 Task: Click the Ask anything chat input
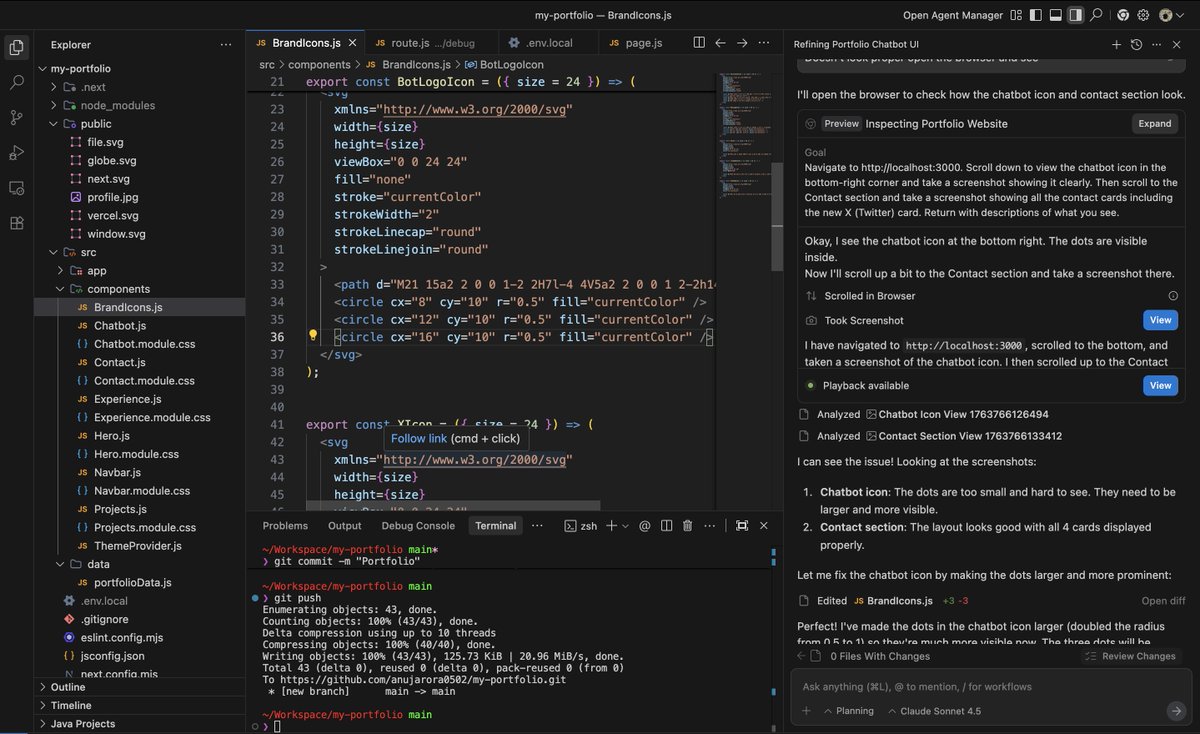990,687
